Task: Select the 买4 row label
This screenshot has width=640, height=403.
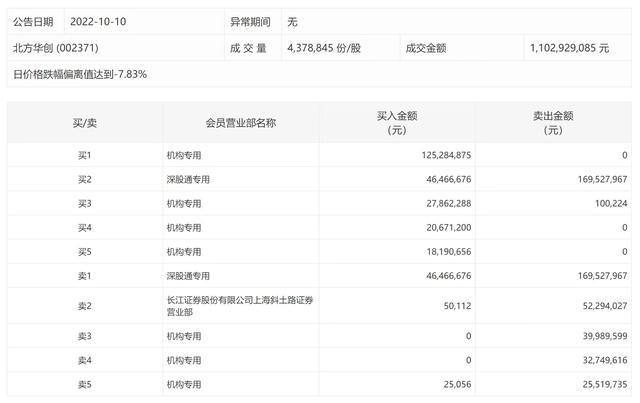Action: pos(84,227)
